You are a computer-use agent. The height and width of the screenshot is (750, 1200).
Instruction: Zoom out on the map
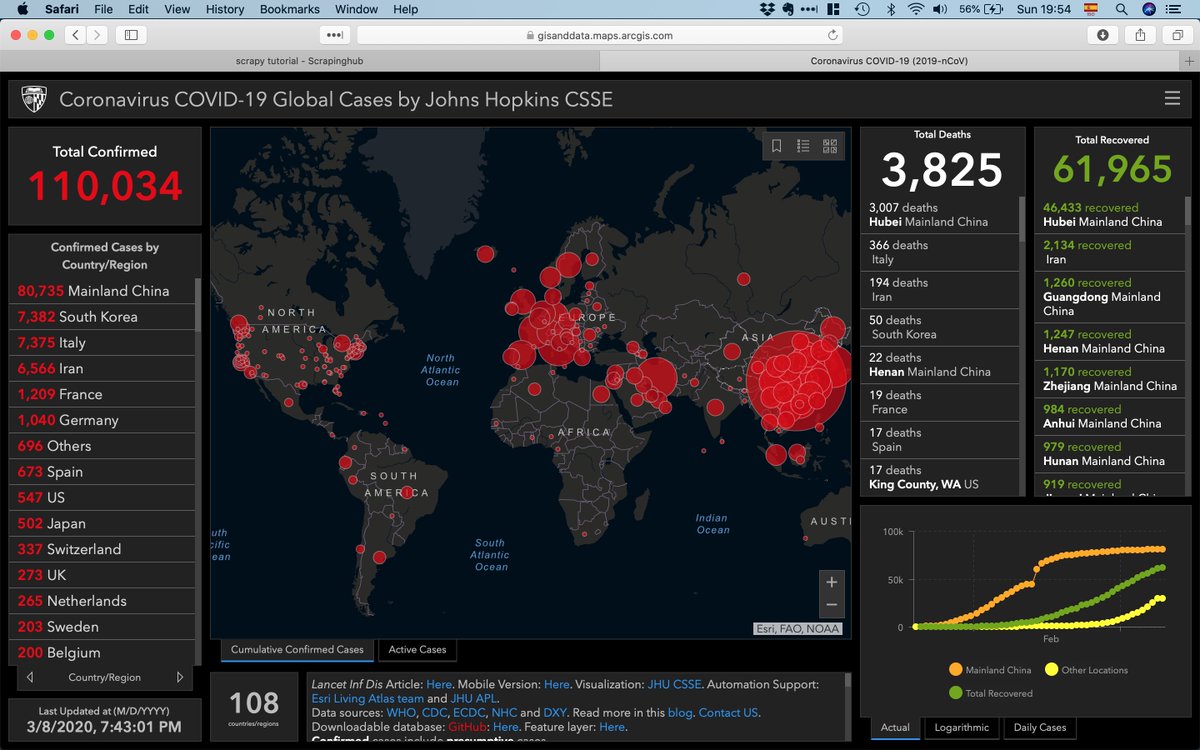pos(831,606)
